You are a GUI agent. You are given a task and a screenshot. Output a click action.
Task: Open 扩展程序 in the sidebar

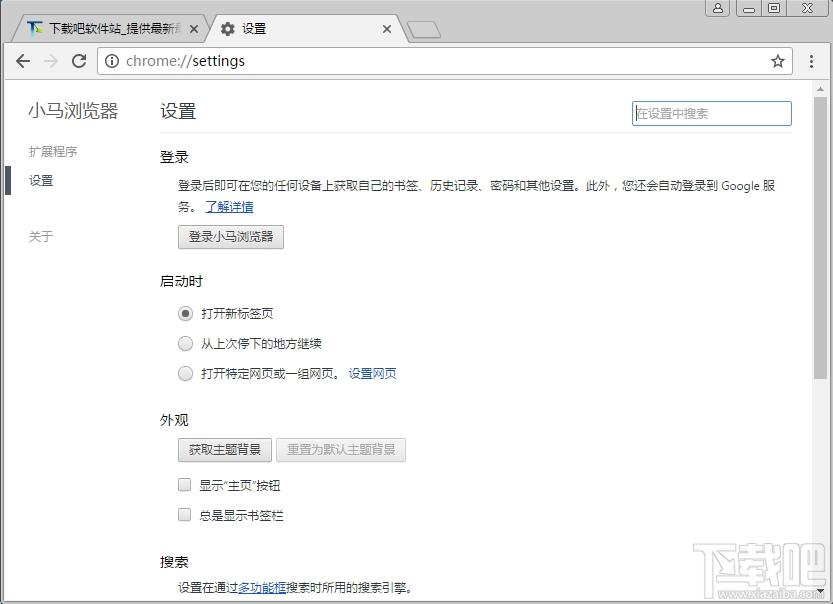(53, 151)
